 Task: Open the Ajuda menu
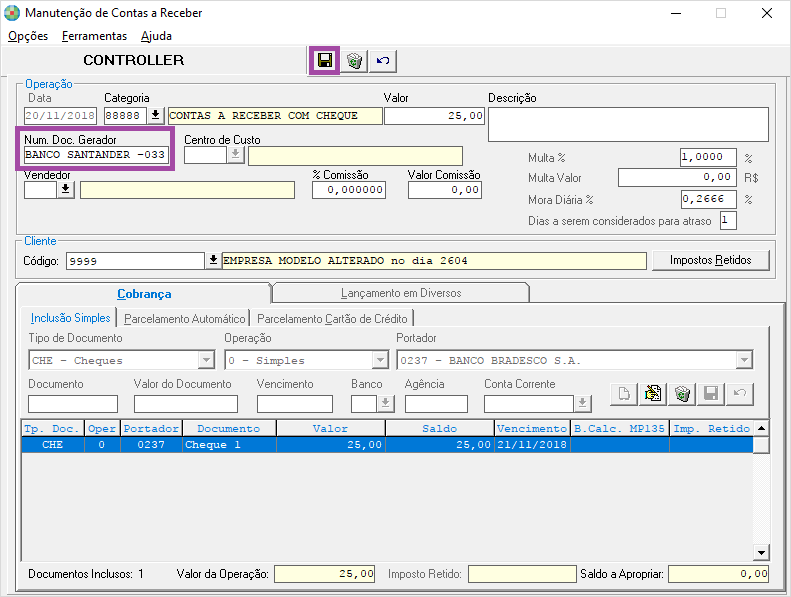tap(156, 36)
